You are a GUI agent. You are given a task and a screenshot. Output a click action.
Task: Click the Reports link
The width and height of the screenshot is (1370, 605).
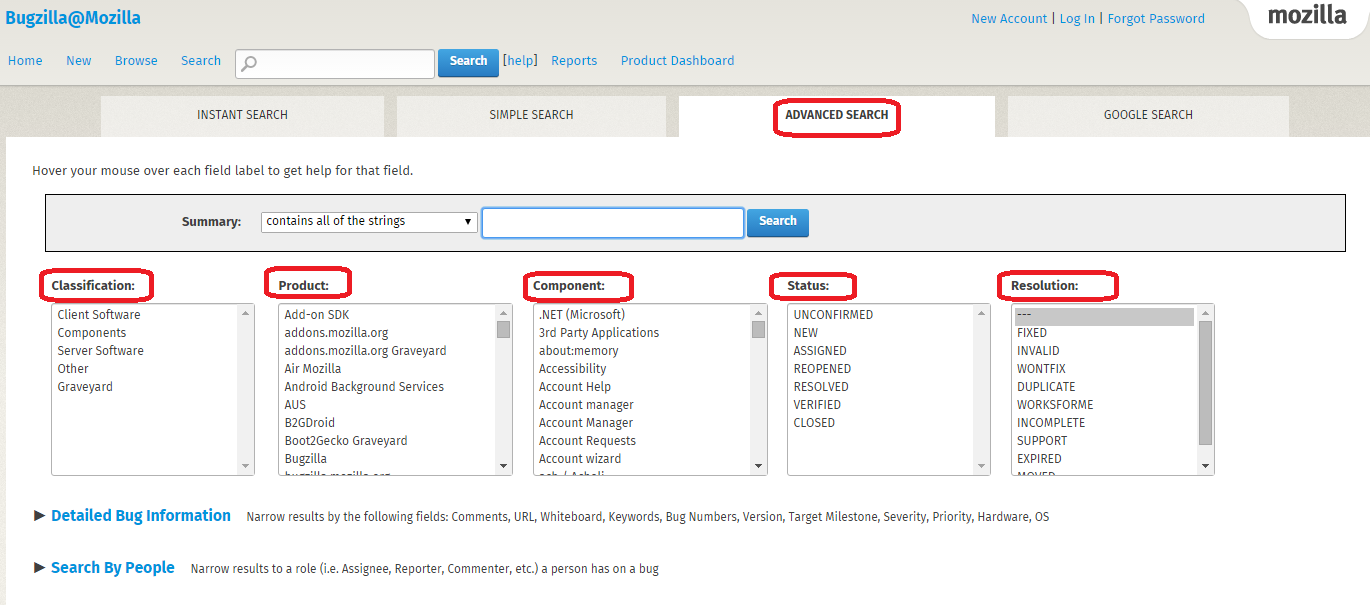[x=574, y=60]
